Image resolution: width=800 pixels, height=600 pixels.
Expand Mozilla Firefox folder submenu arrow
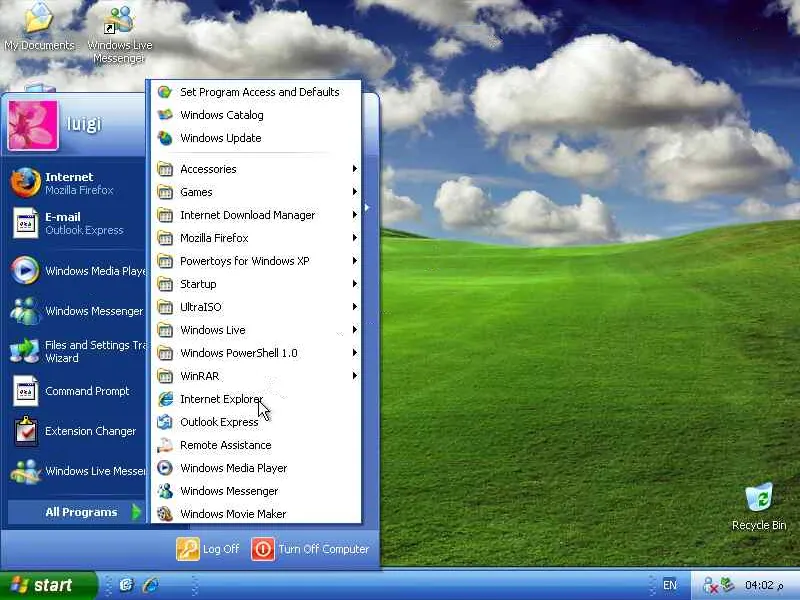[x=354, y=238]
